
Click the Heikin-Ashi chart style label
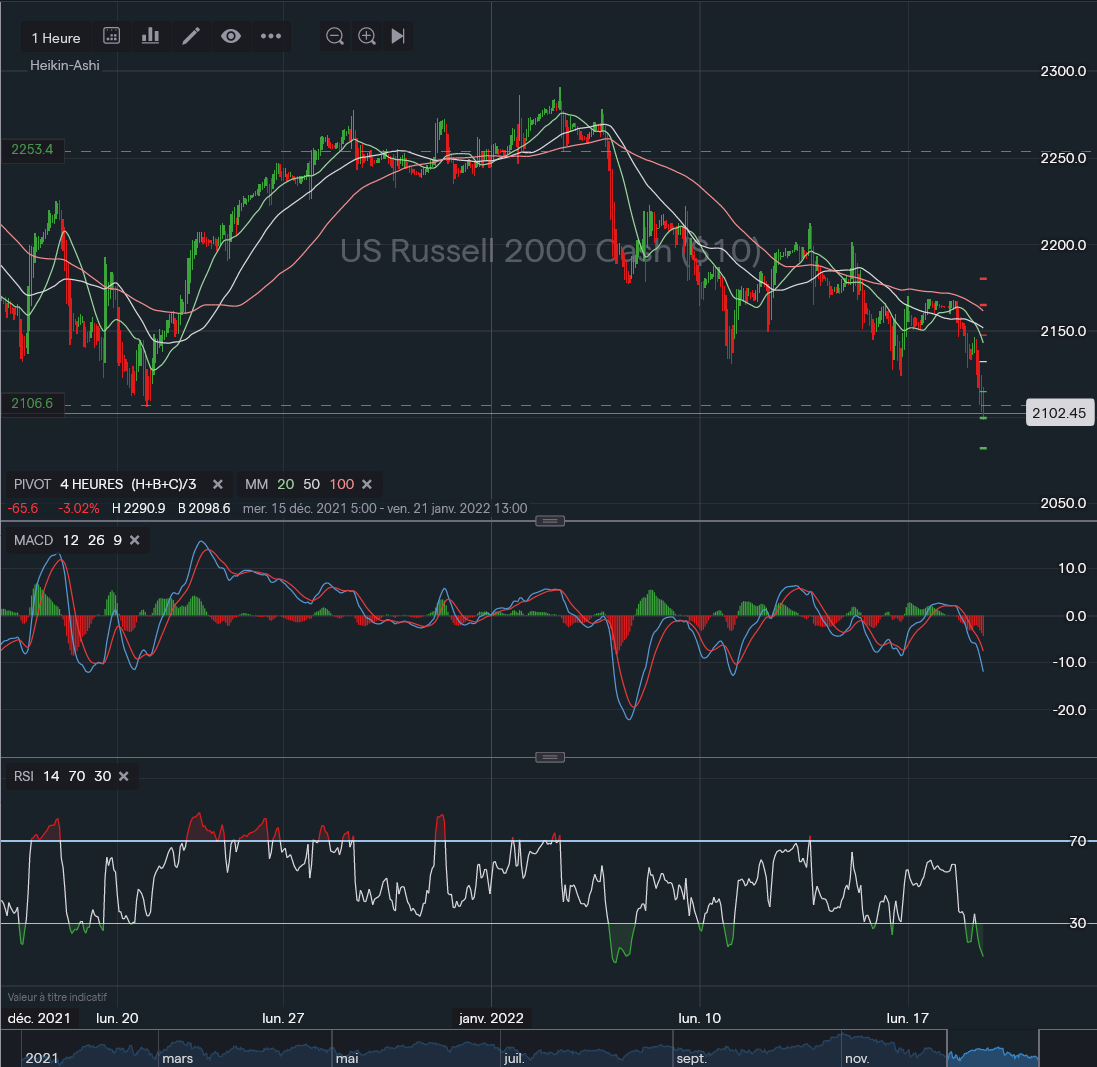coord(64,65)
